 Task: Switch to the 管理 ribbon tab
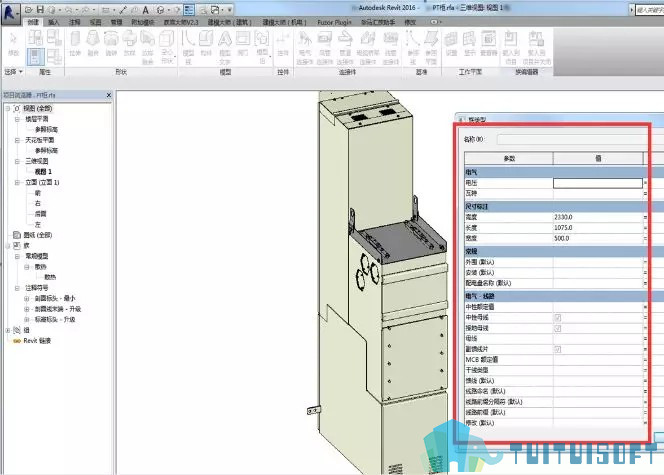click(116, 22)
